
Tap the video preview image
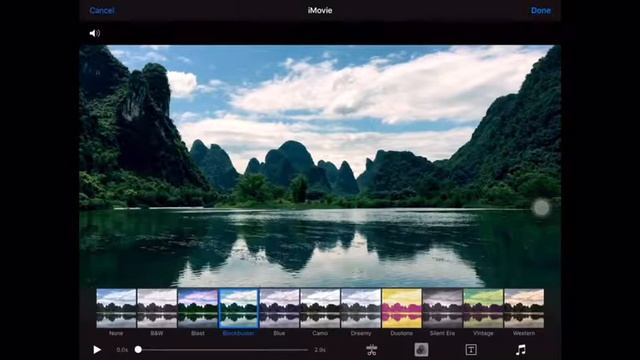pos(320,166)
